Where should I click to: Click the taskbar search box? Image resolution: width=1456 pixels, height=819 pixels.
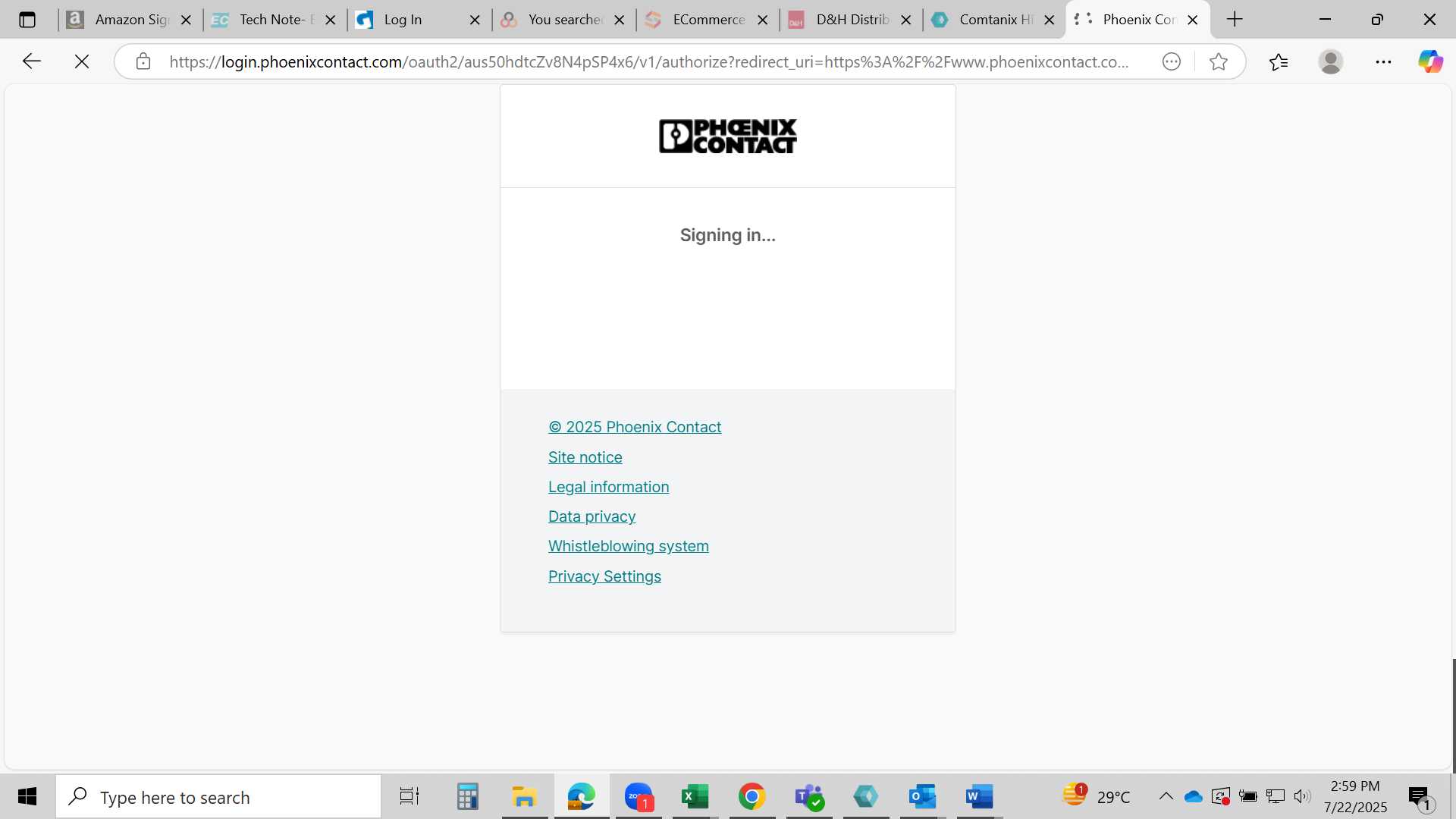pos(218,797)
